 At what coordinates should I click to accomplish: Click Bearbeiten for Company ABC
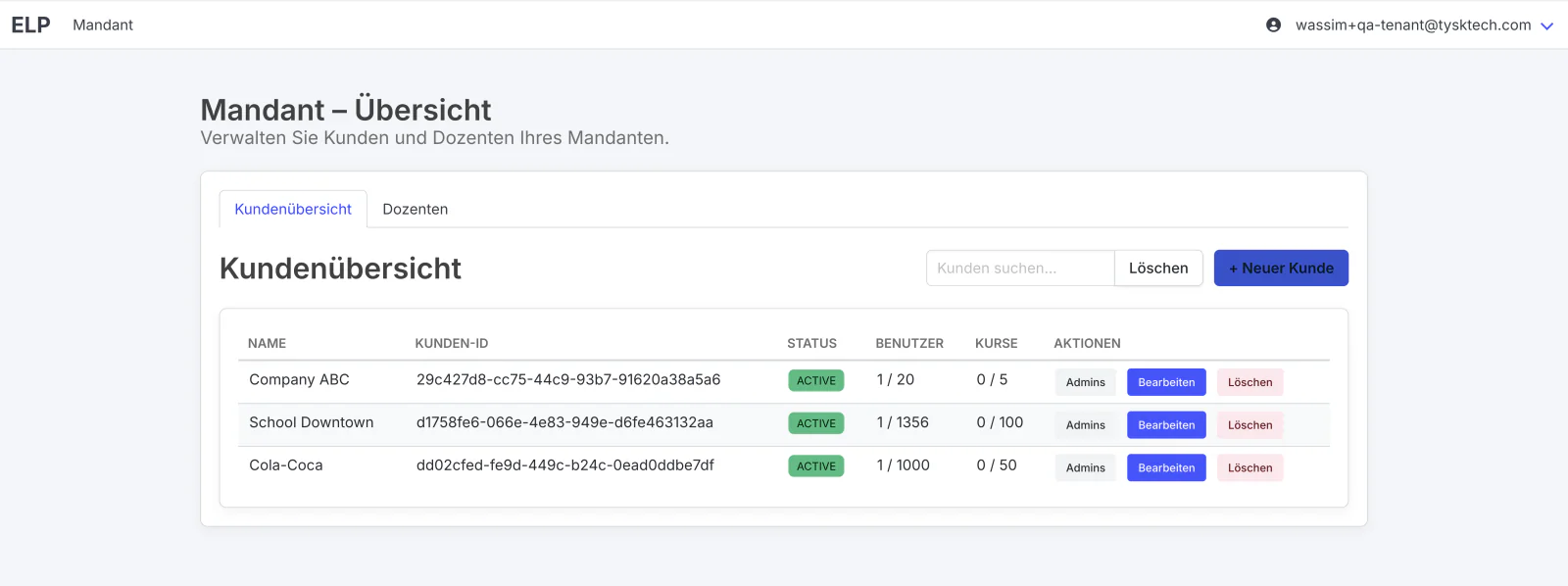point(1166,382)
